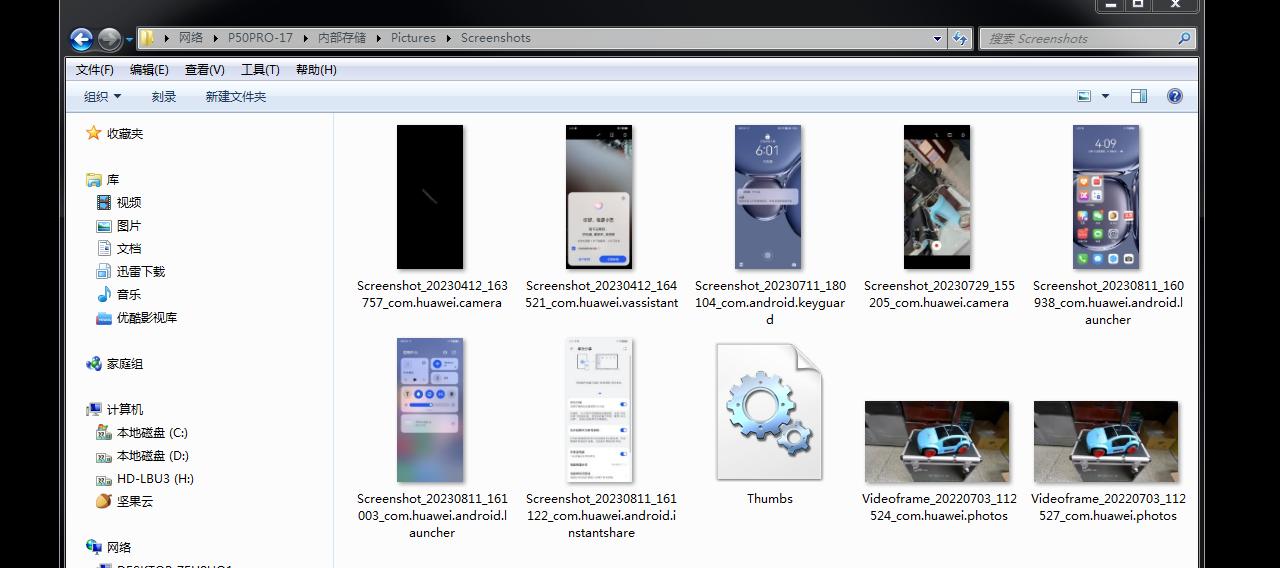
Task: Open the 编辑(E) menu
Action: tap(149, 70)
